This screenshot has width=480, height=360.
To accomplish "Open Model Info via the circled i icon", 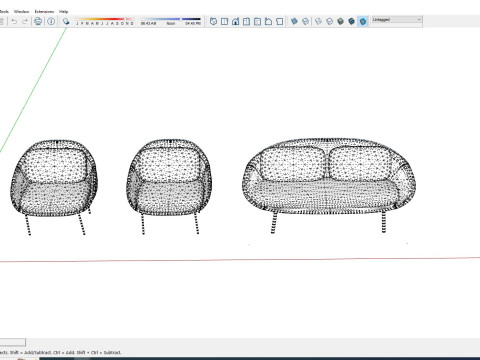I will click(51, 21).
